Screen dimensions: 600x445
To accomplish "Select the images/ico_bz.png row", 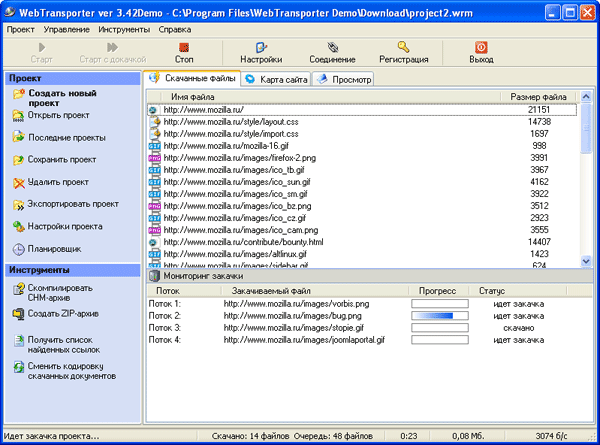I will [362, 206].
